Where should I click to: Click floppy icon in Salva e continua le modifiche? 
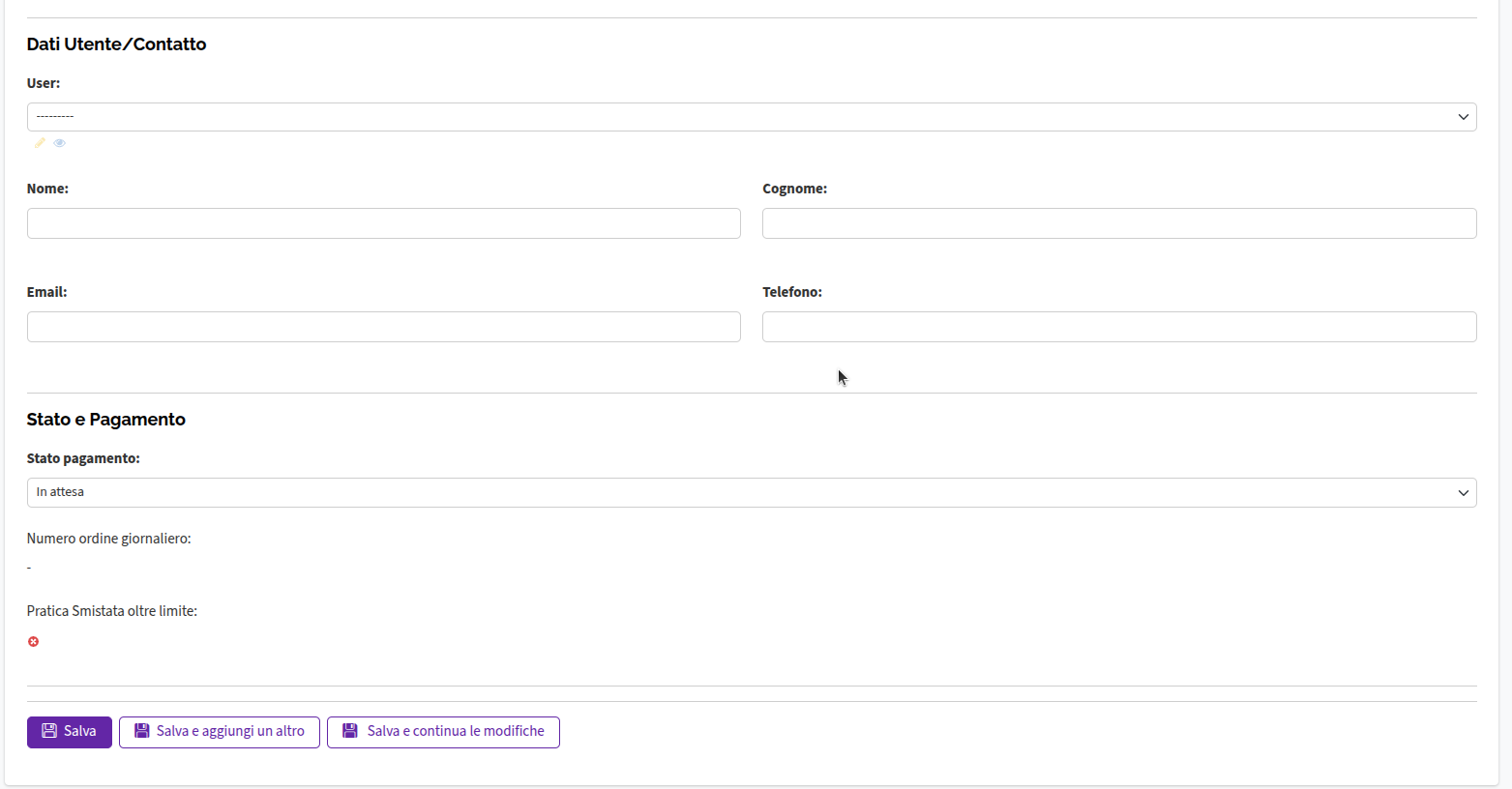point(350,731)
